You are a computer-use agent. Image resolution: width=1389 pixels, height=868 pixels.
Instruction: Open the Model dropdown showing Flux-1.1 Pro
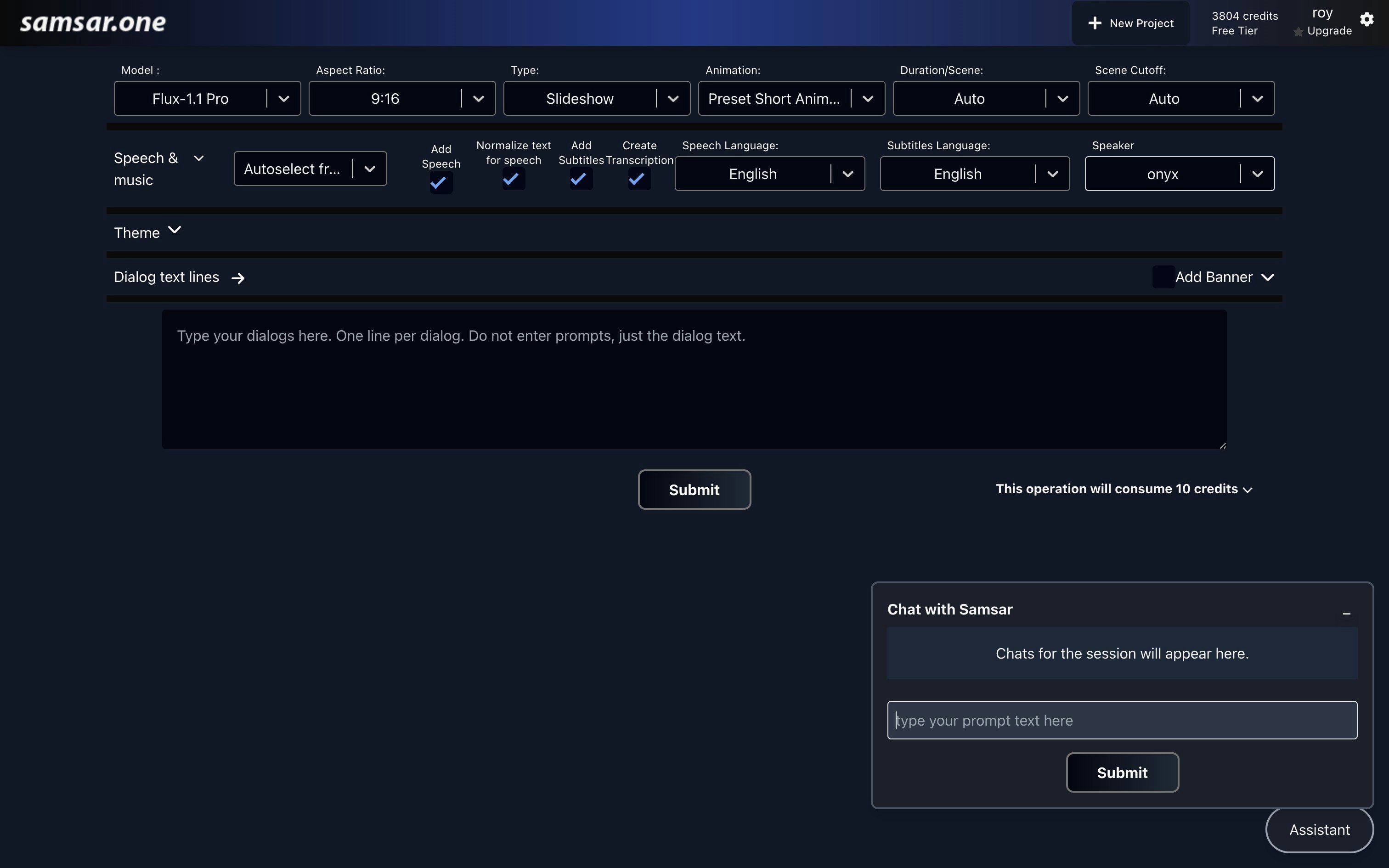tap(207, 99)
